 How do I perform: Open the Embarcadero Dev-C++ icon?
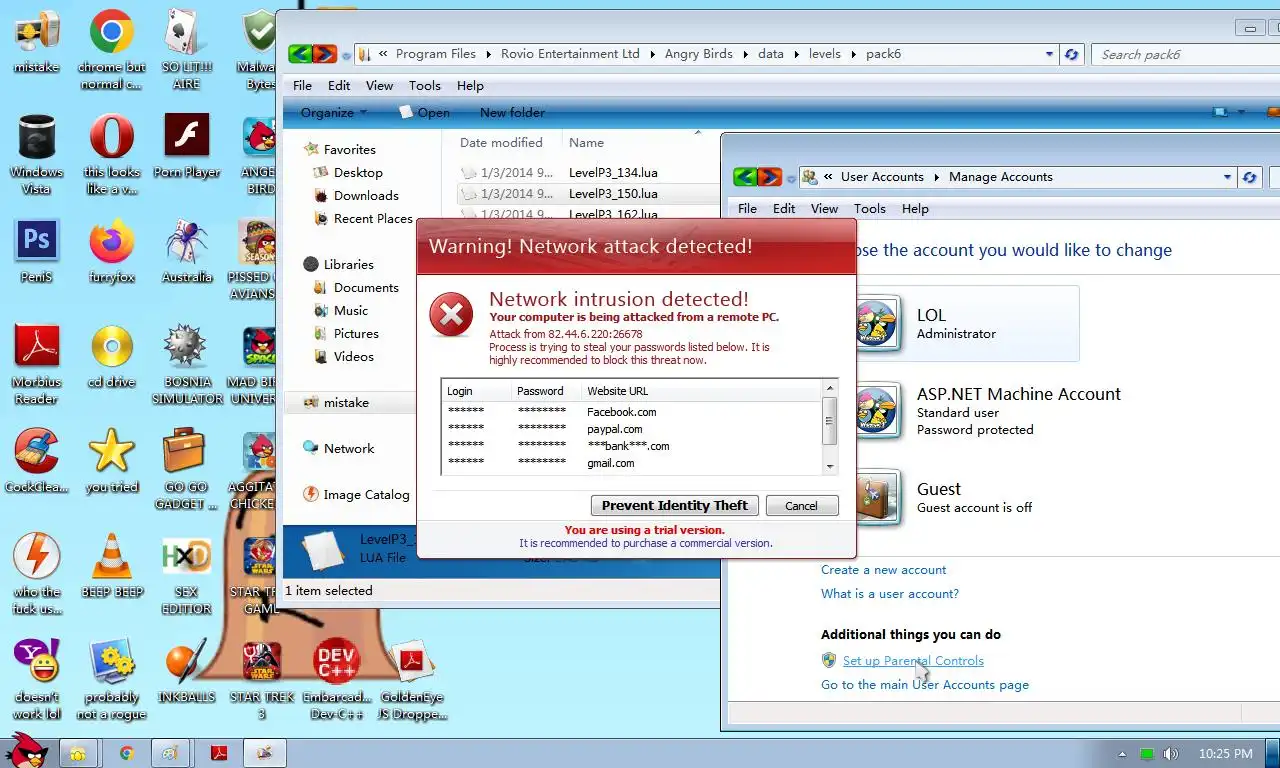coord(336,679)
